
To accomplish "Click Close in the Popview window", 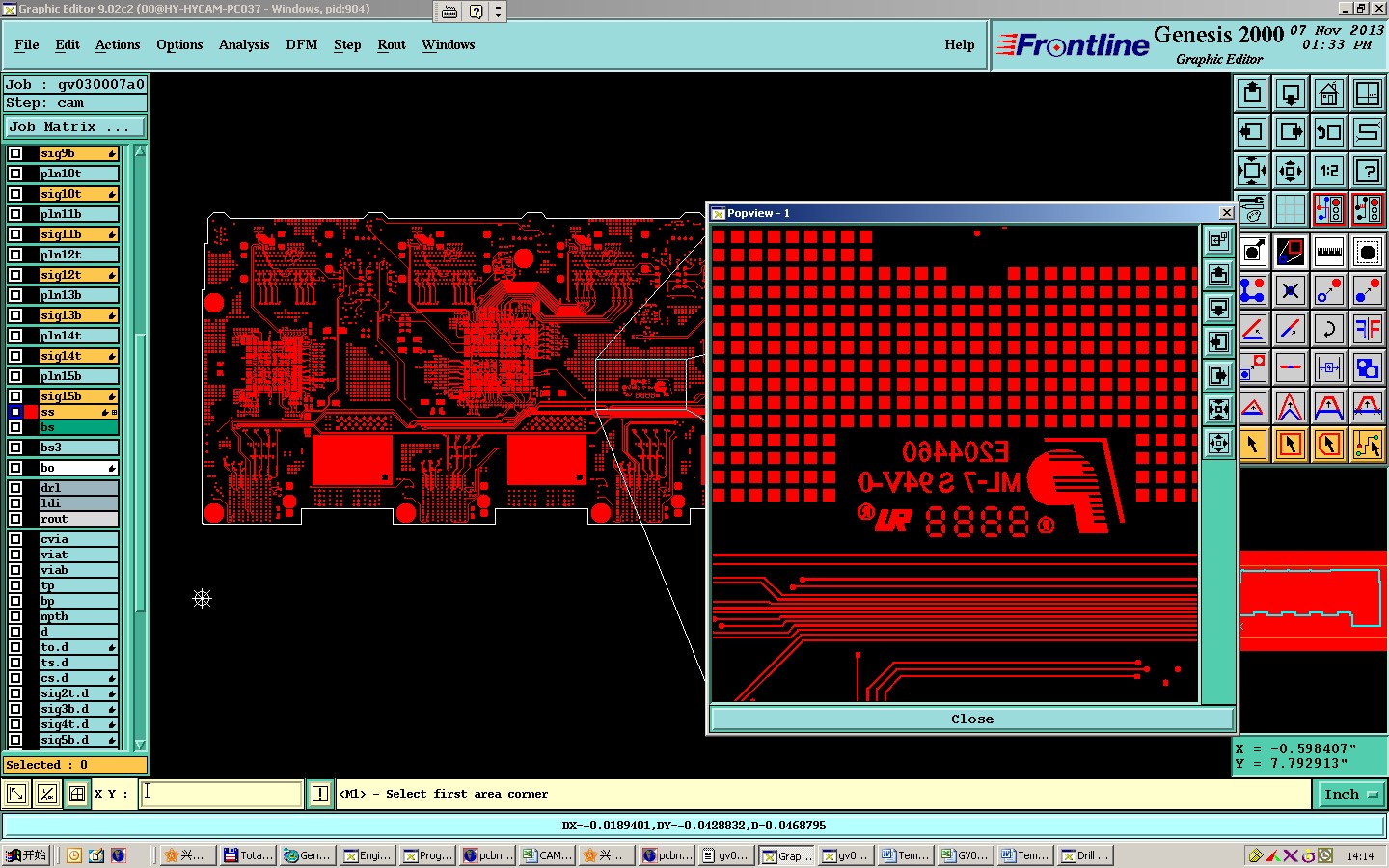I will (x=972, y=719).
